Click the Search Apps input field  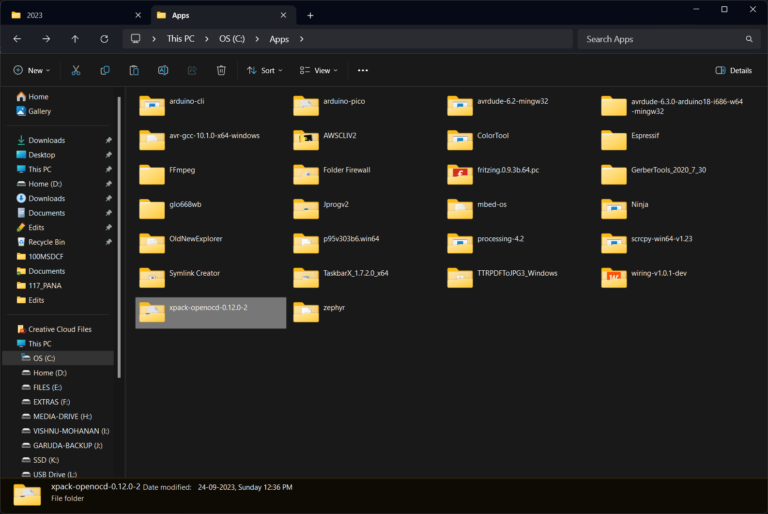click(660, 39)
